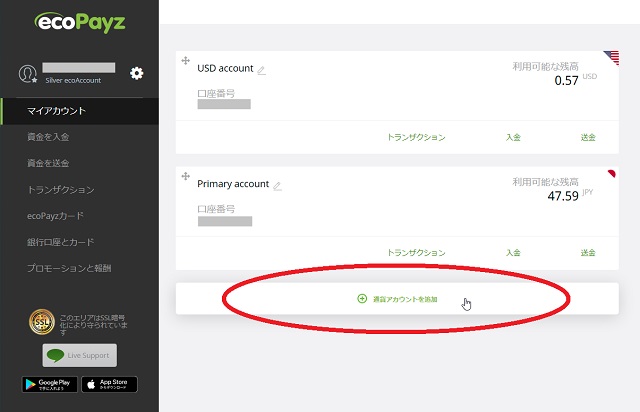View トランザクション for the USD account
640x412 pixels.
click(416, 138)
